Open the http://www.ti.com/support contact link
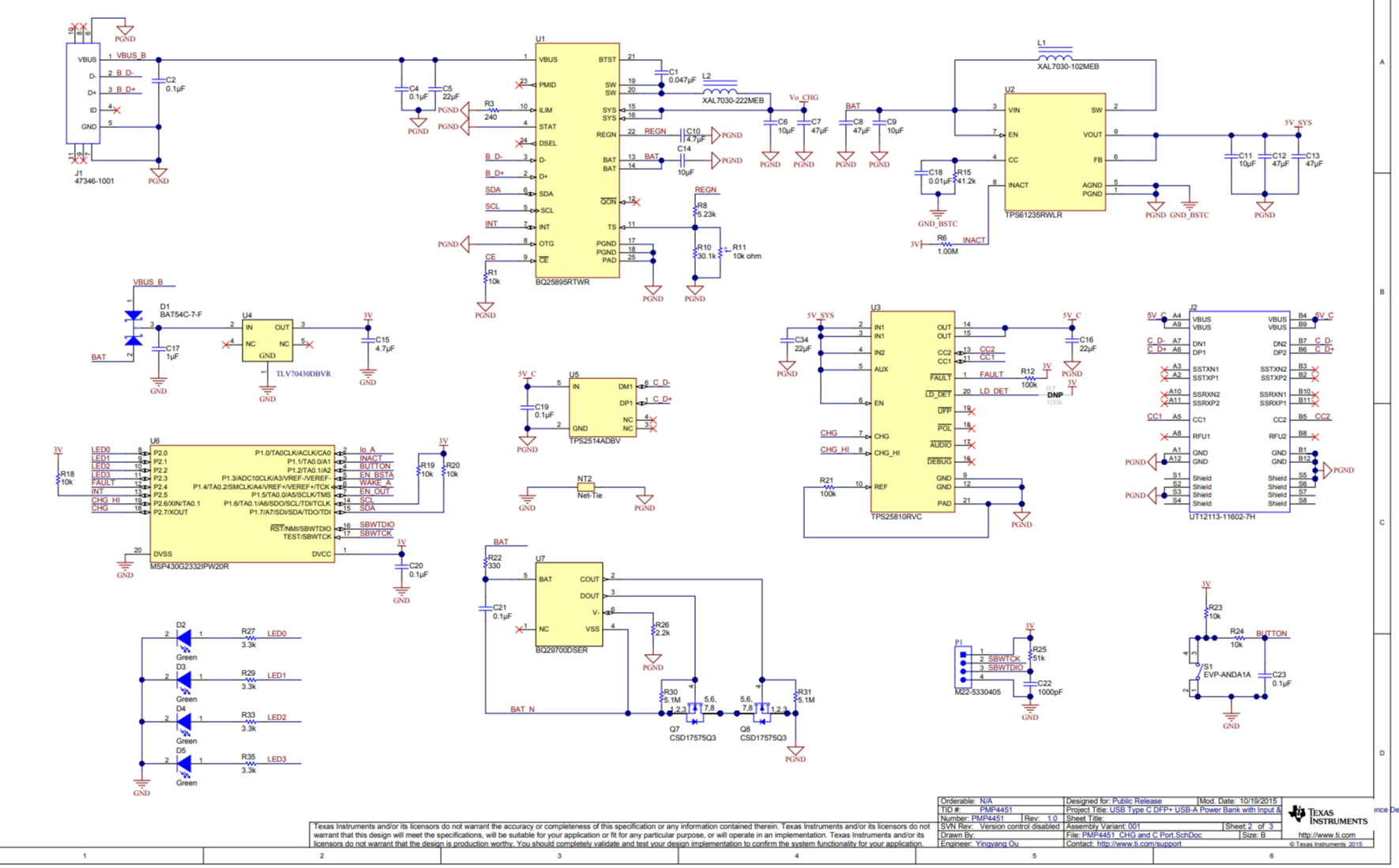The width and height of the screenshot is (1399, 868). [x=1138, y=844]
